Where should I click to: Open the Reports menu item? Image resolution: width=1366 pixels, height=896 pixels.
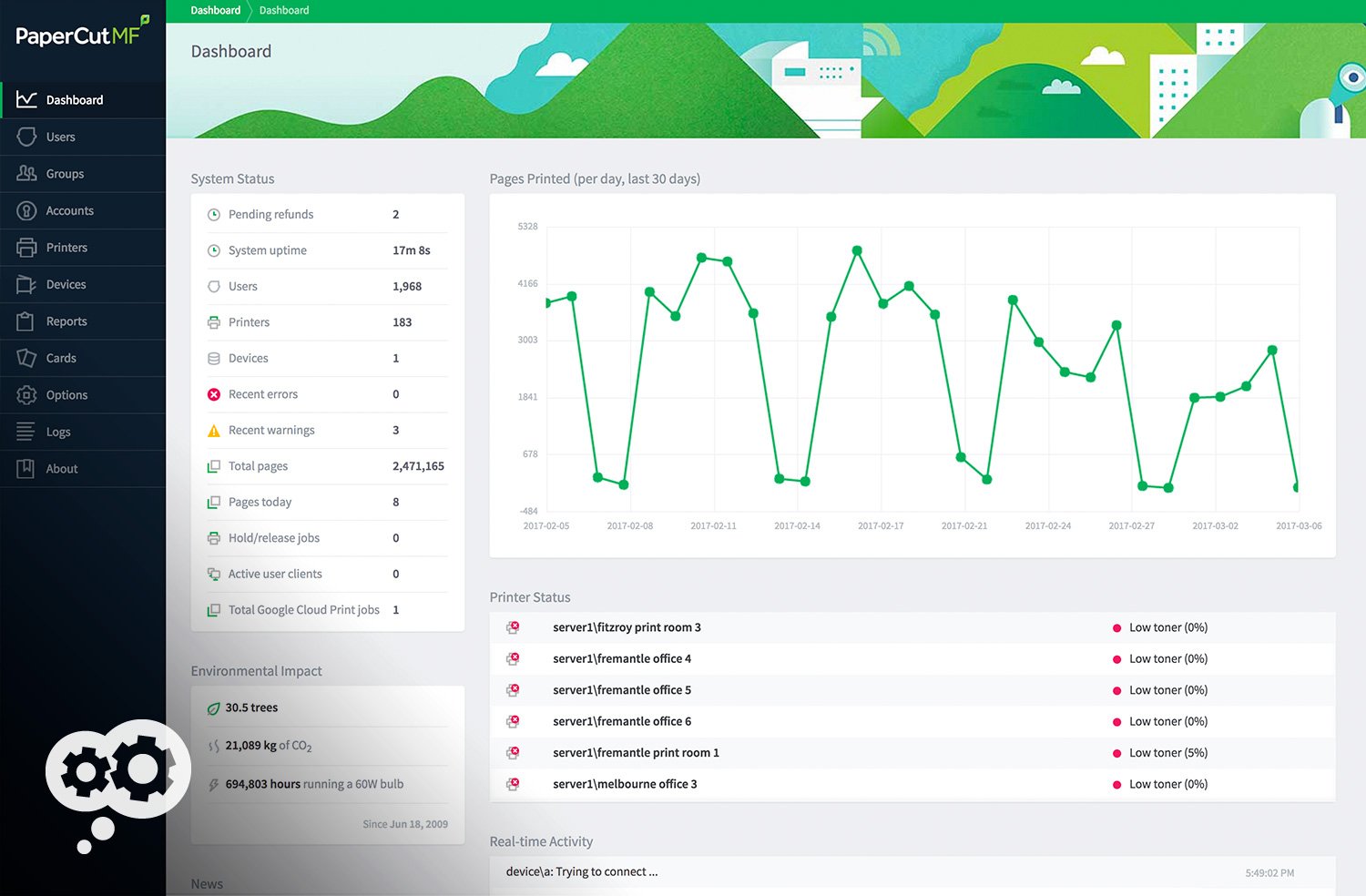click(66, 321)
